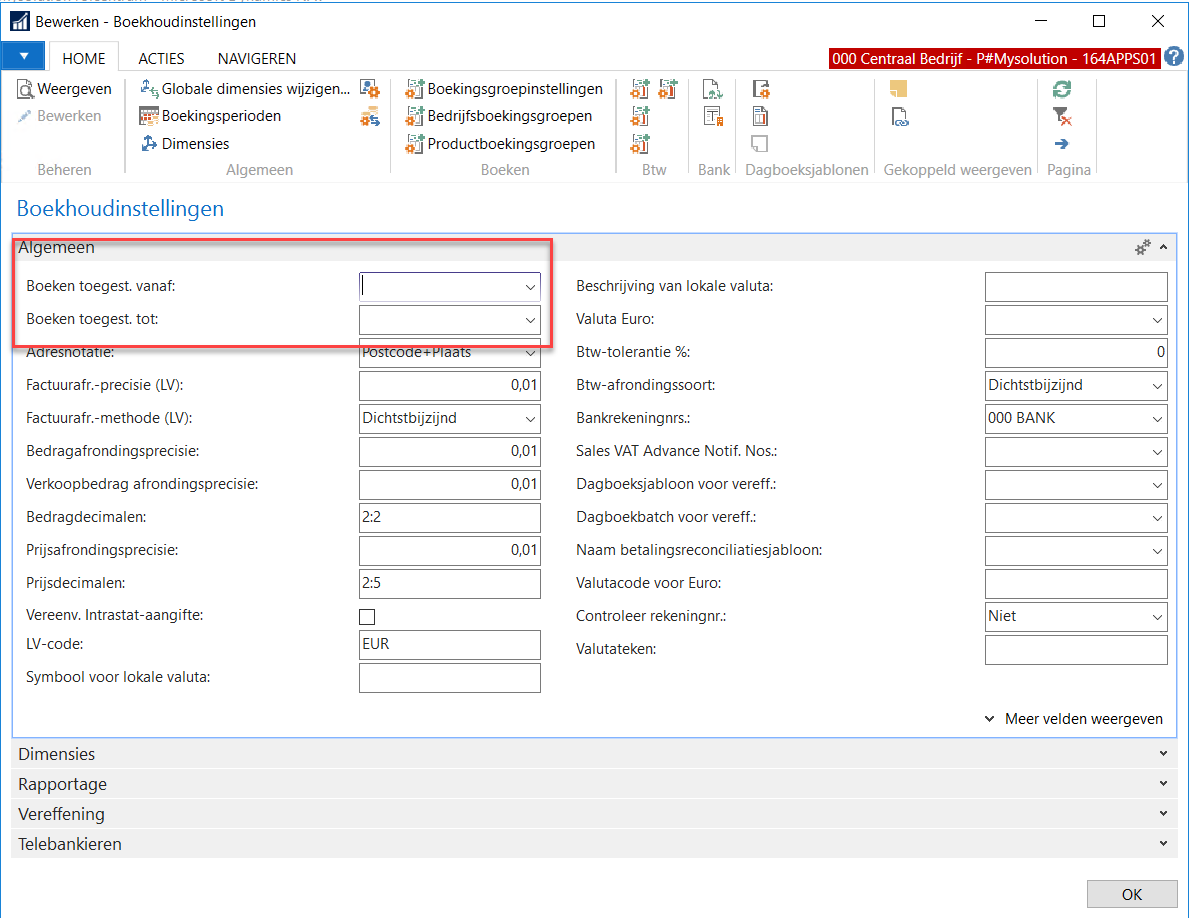Switch to the NAVIGEREN ribbon tab
1189x918 pixels.
(x=256, y=58)
